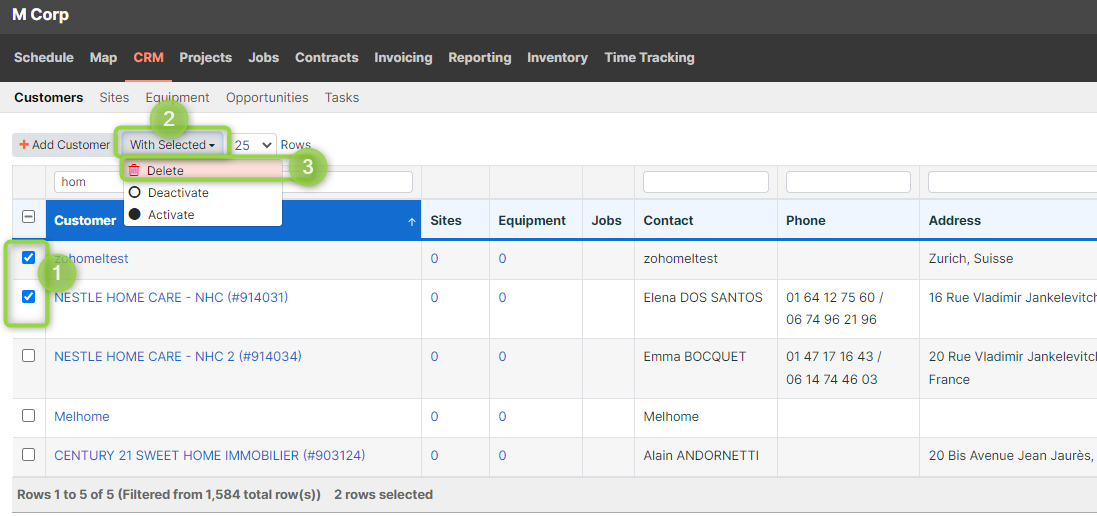1097x516 pixels.
Task: Uncheck NESTLE HOME CARE - NHC (#914031) checkbox
Action: click(29, 296)
